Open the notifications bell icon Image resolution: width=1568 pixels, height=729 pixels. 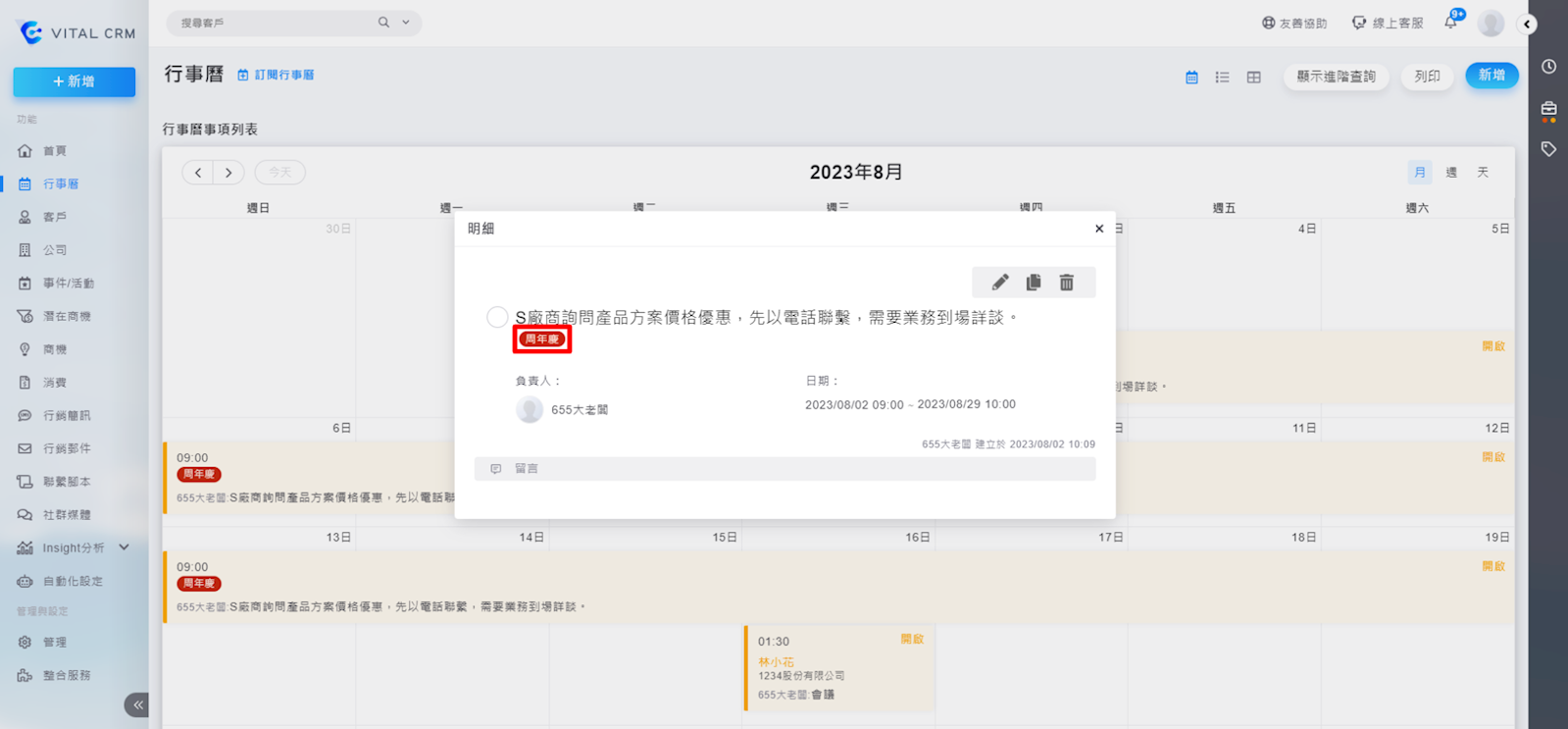(1450, 23)
